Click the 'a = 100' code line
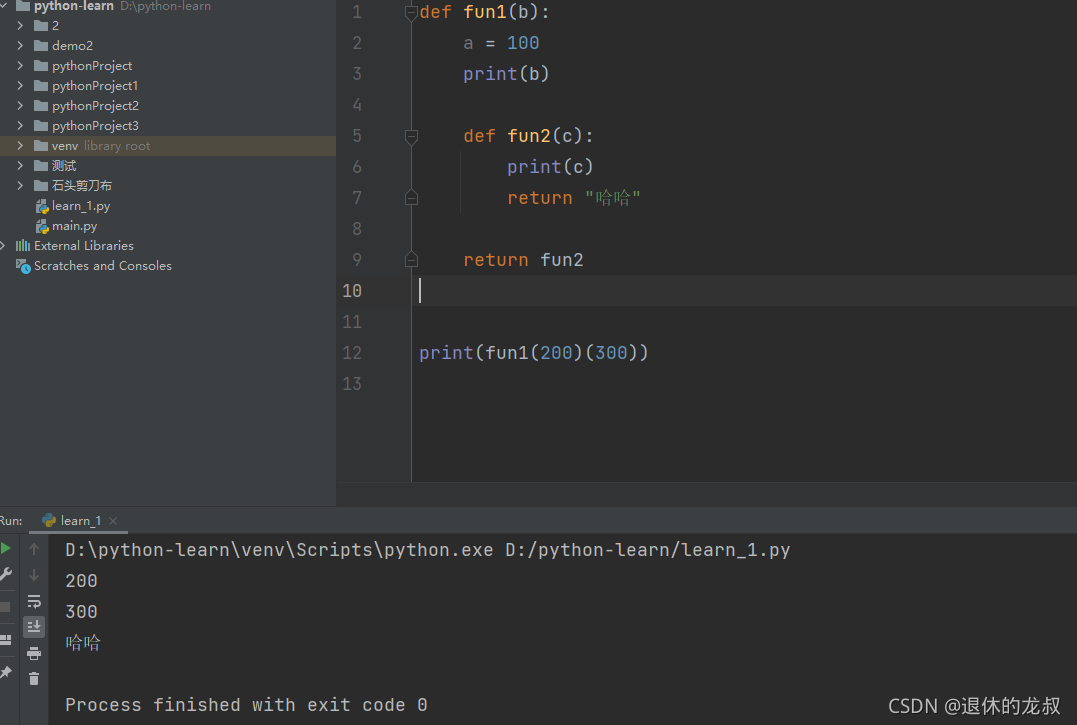 click(x=501, y=43)
